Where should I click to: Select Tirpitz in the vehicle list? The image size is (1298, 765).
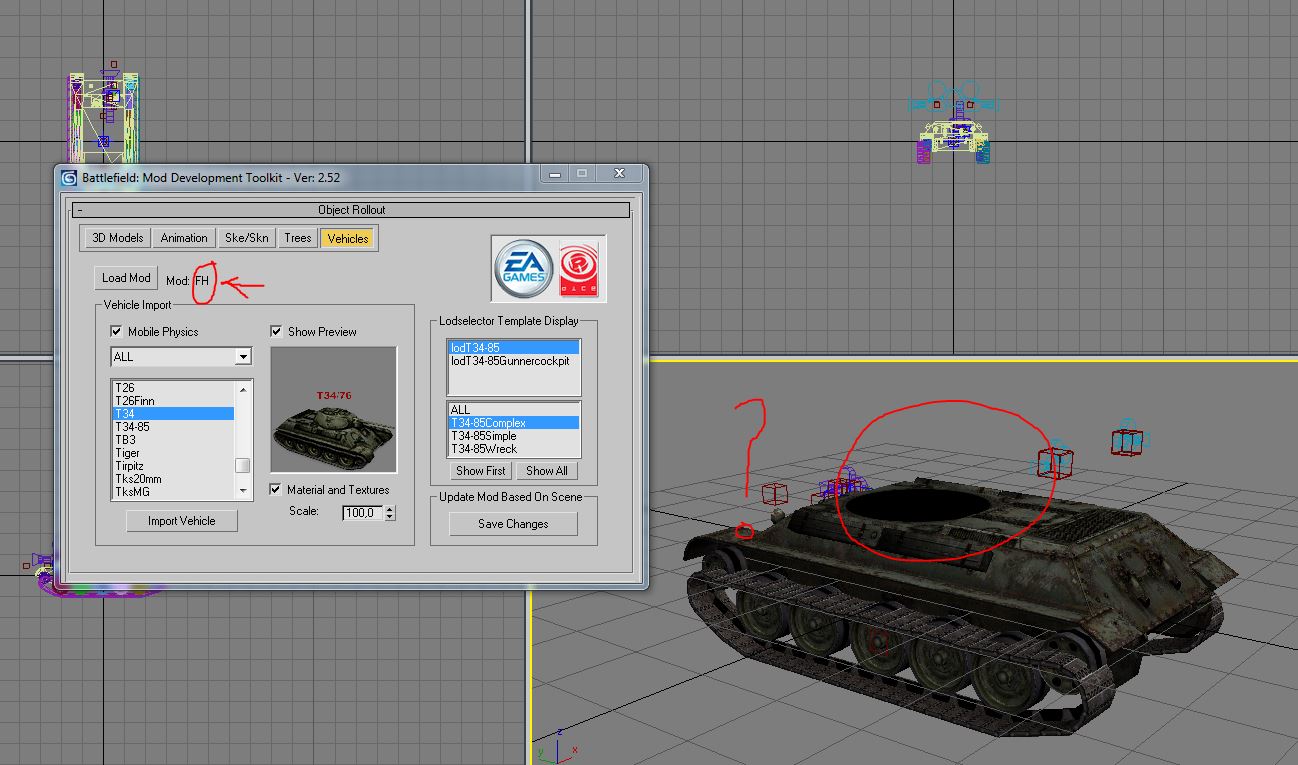pyautogui.click(x=173, y=465)
